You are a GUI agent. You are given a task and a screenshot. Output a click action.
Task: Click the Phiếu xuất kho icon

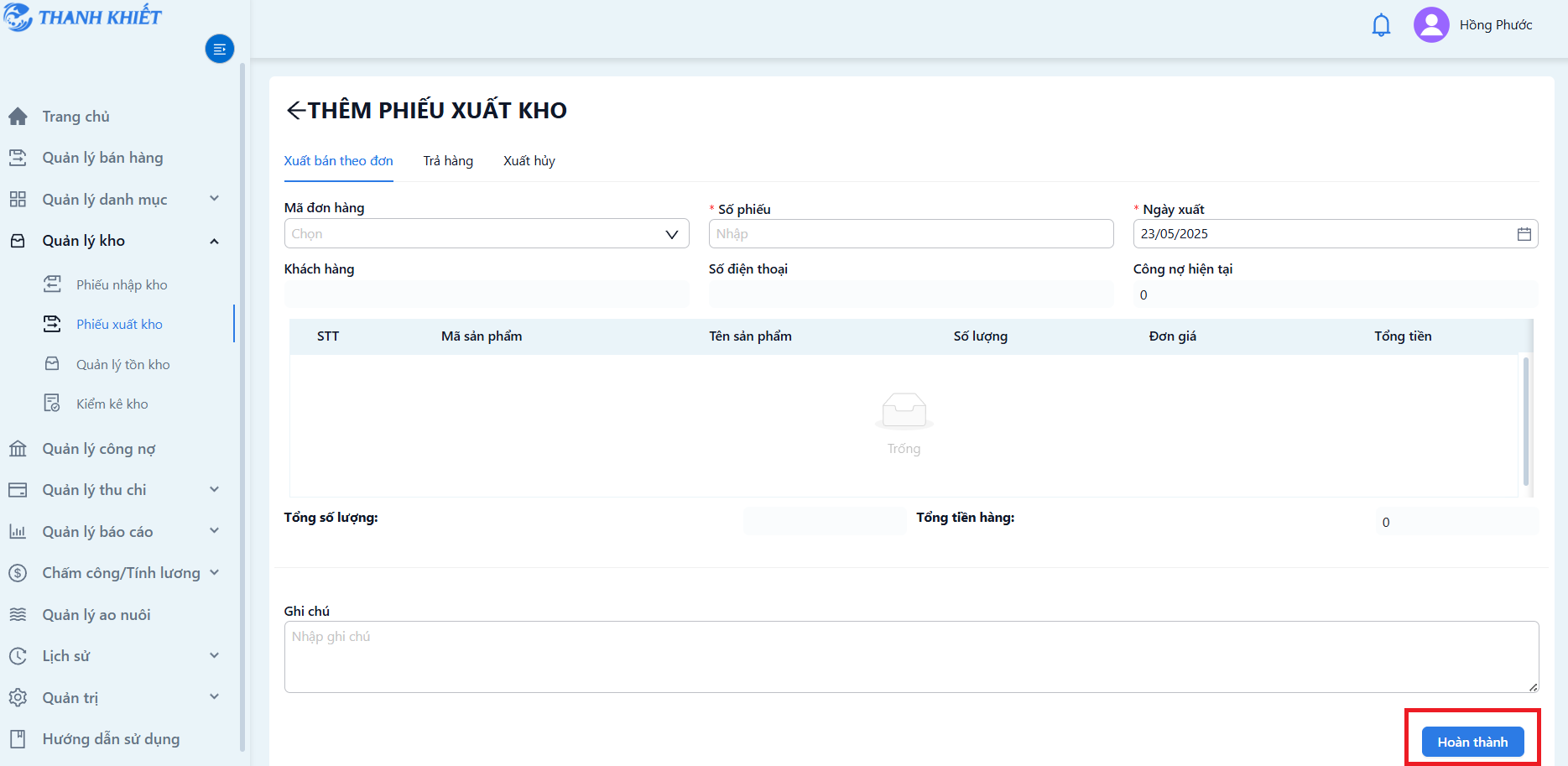click(52, 324)
